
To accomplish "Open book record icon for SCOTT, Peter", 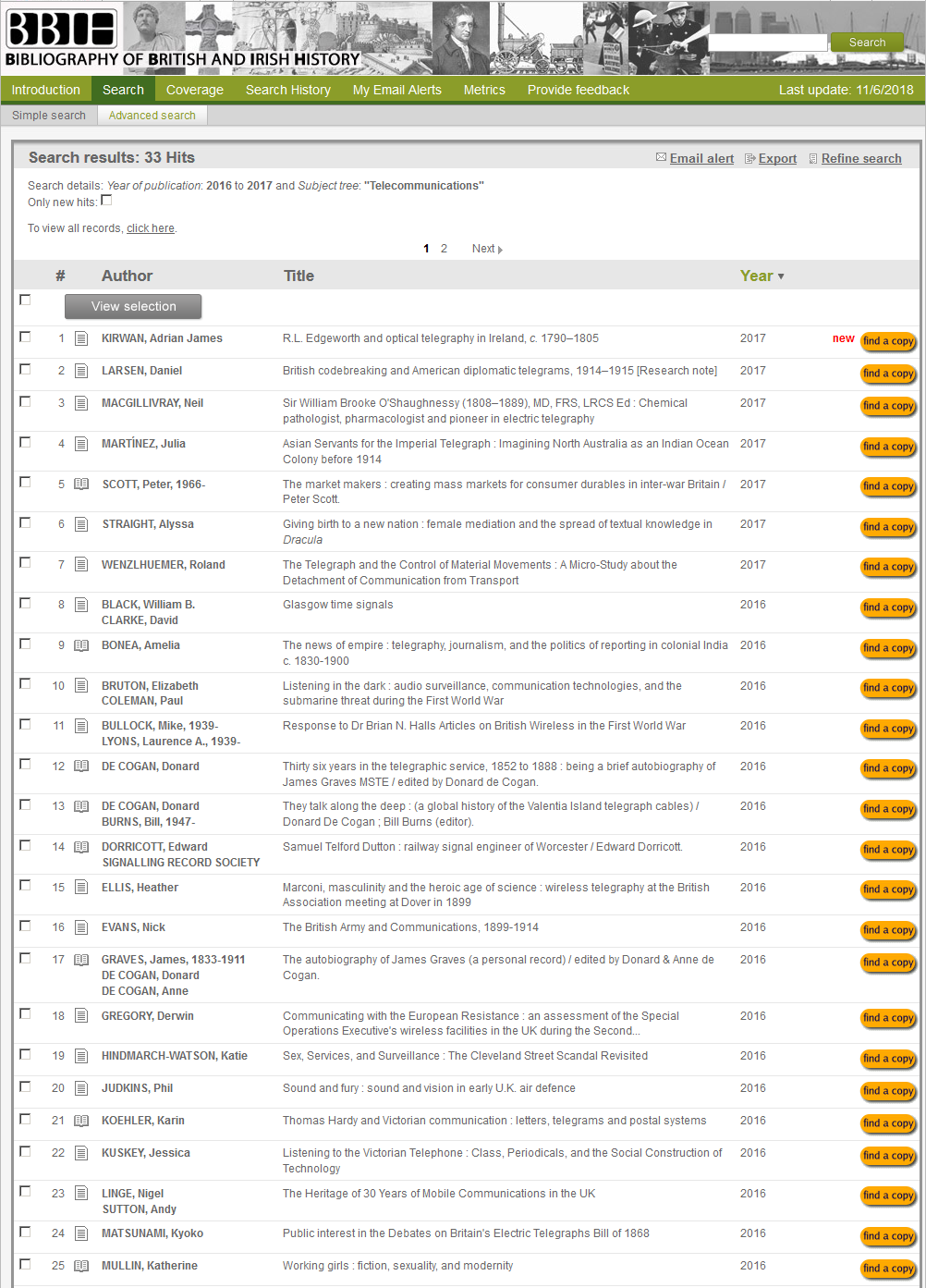I will [81, 485].
